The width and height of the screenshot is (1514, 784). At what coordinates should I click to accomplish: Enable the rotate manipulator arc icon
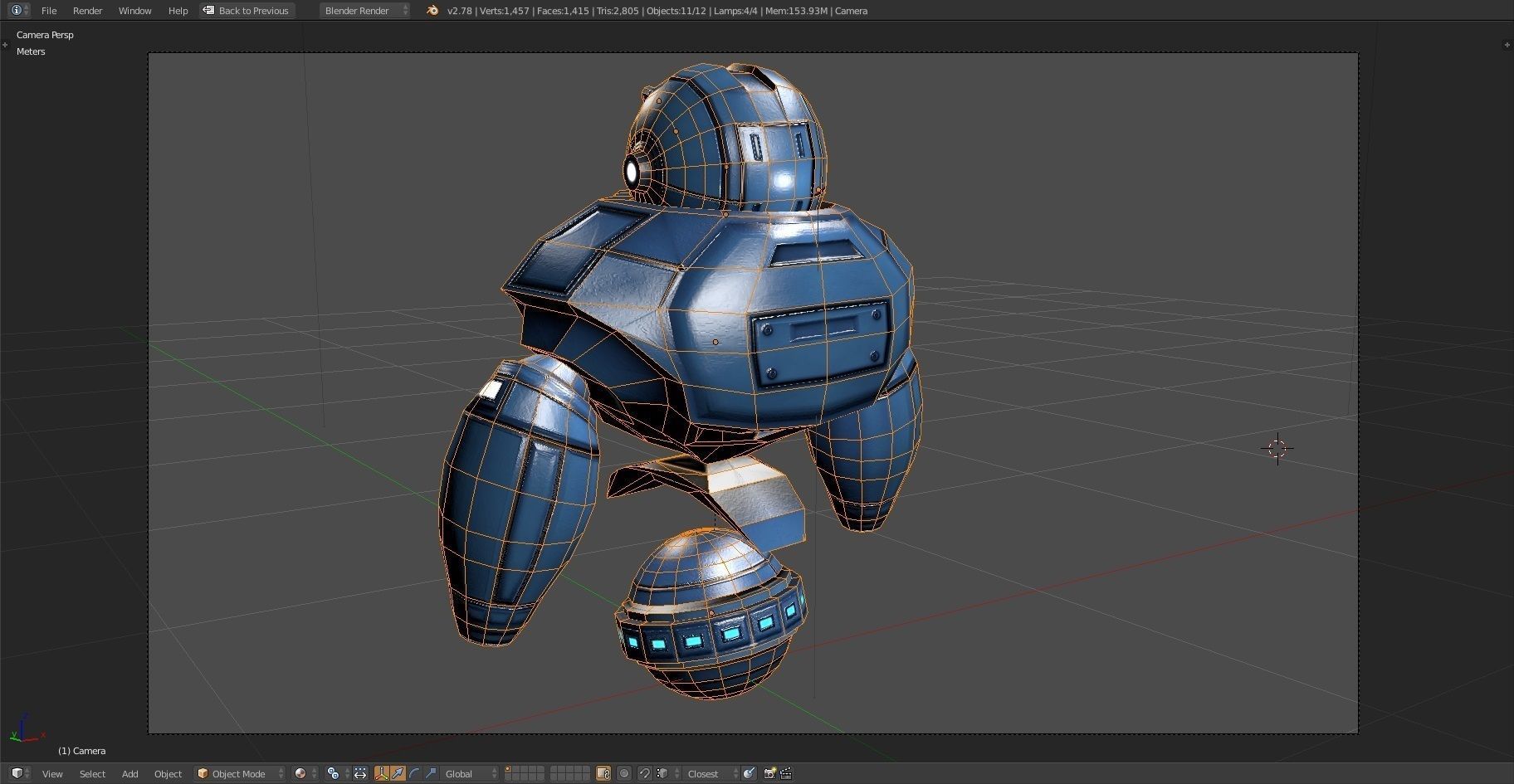(x=414, y=773)
